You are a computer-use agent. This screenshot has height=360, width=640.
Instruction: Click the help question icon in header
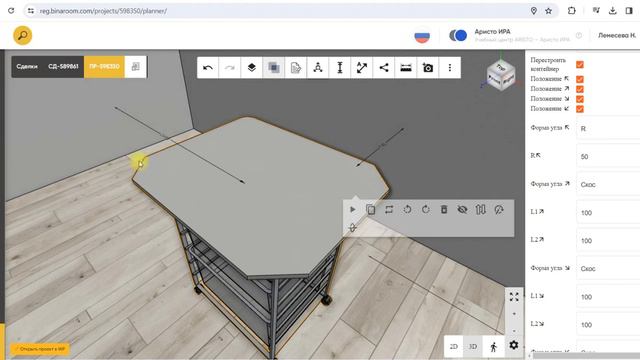click(579, 36)
